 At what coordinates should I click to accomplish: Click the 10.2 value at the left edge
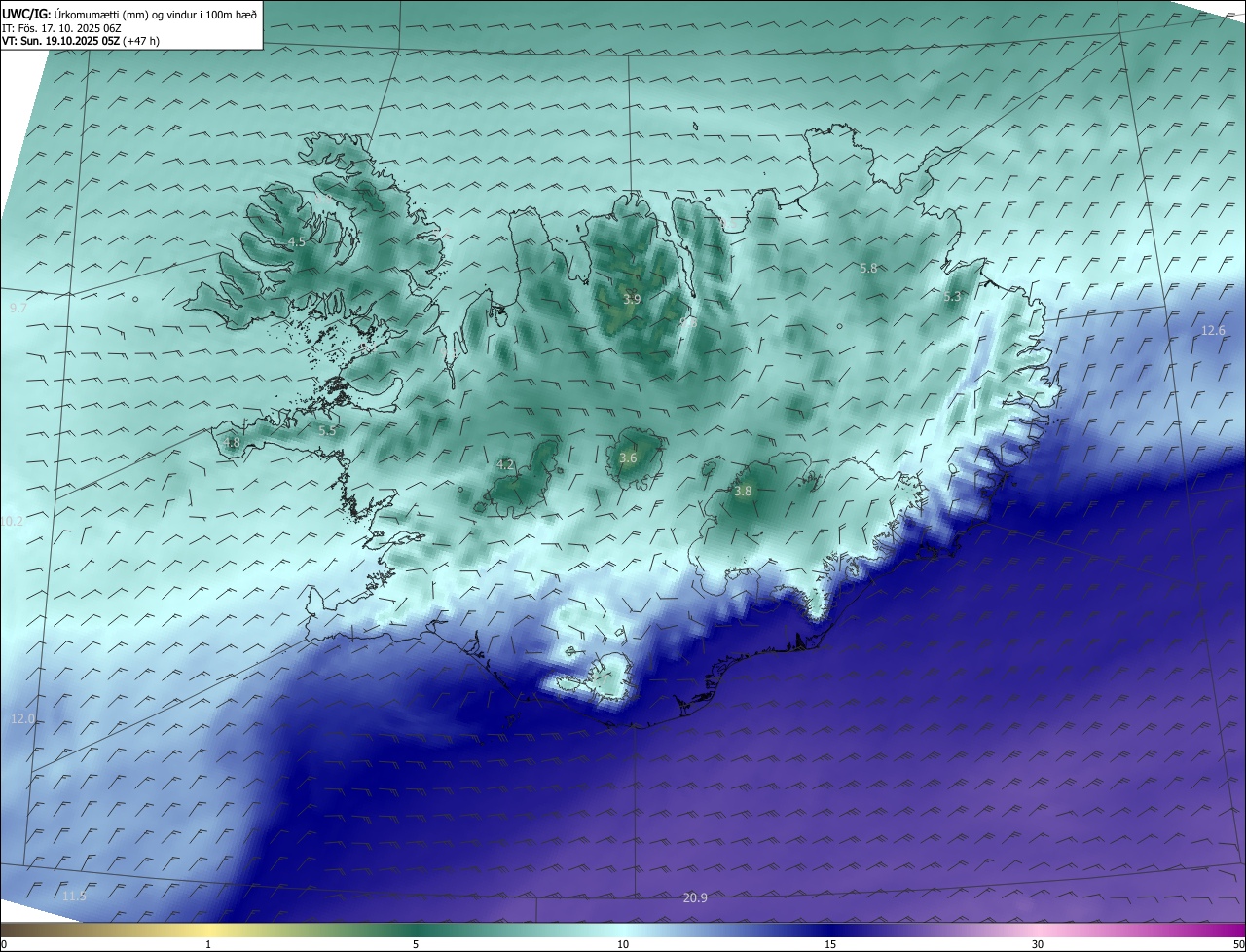pos(12,522)
